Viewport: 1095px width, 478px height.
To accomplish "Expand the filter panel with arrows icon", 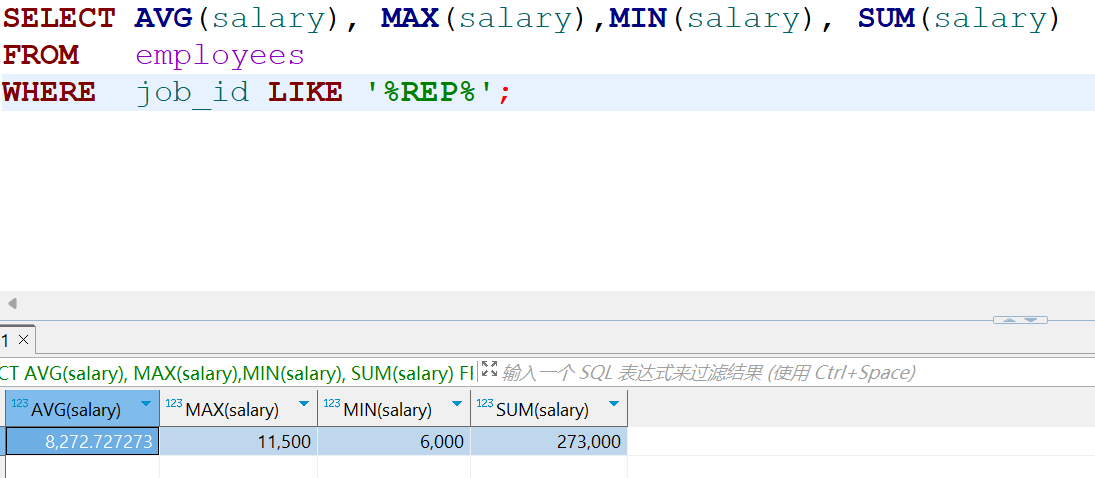I will (x=489, y=370).
